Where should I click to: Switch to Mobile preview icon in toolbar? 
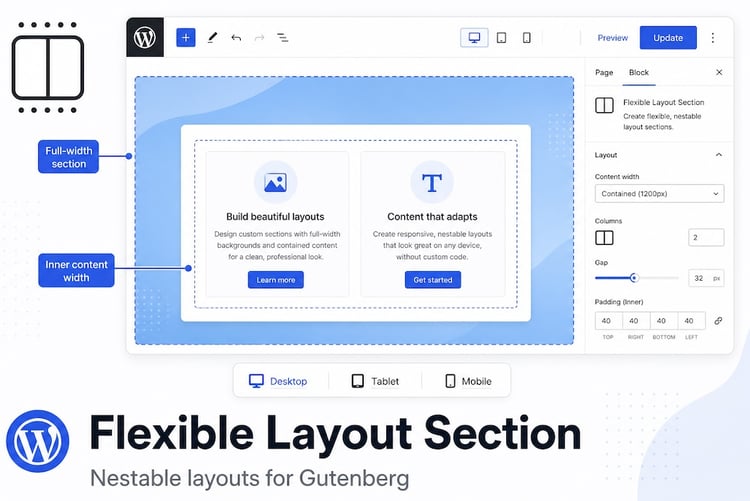[x=527, y=37]
